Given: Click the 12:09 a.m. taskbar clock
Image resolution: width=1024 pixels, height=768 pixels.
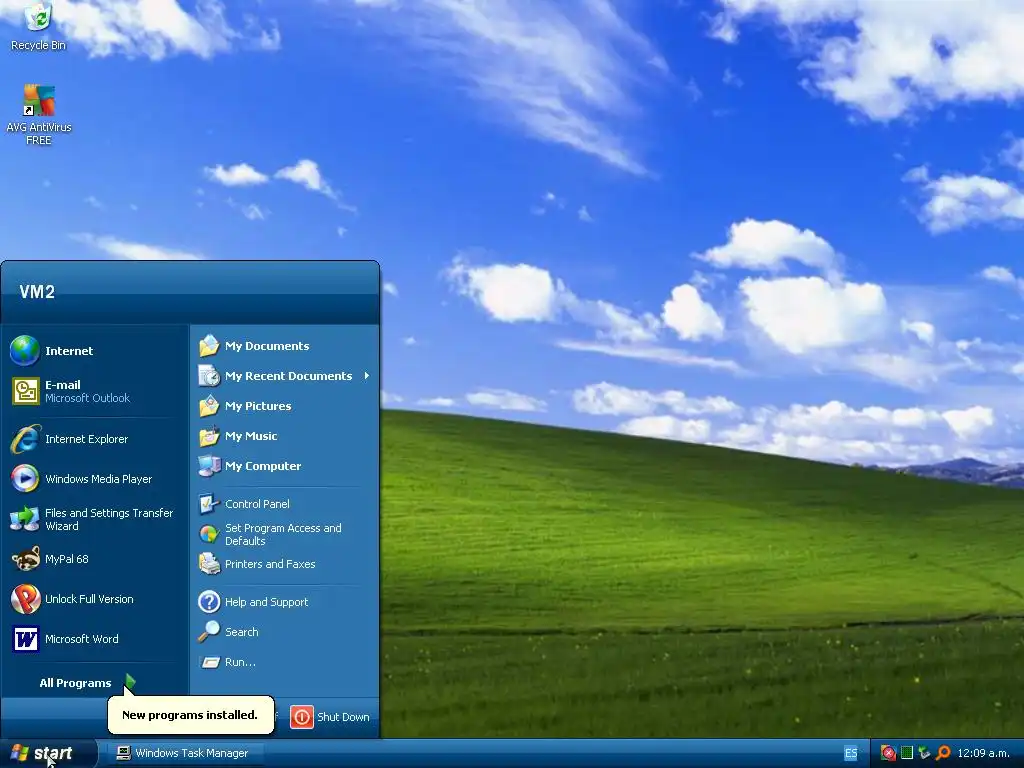Looking at the screenshot, I should pyautogui.click(x=983, y=753).
